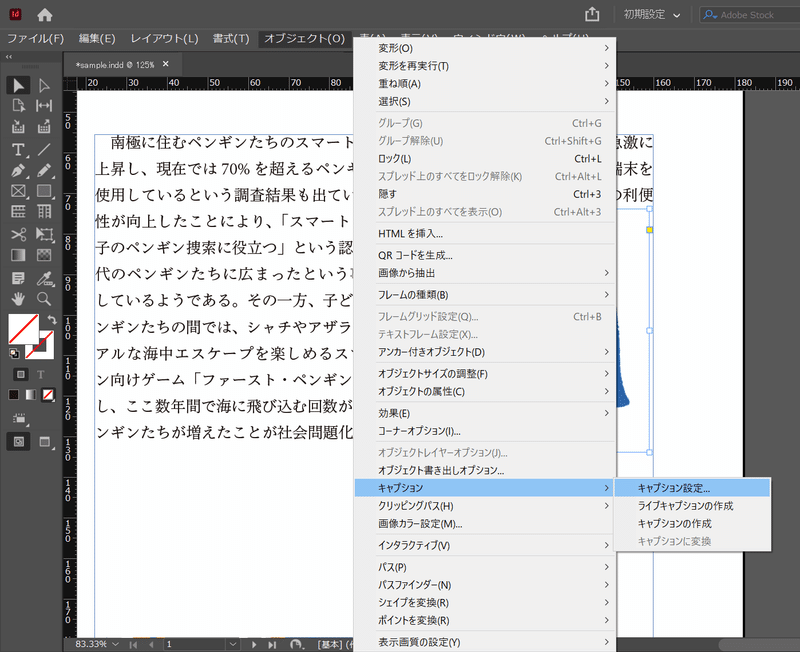Close the sample.indd document tab
Viewport: 800px width, 652px height.
(165, 64)
